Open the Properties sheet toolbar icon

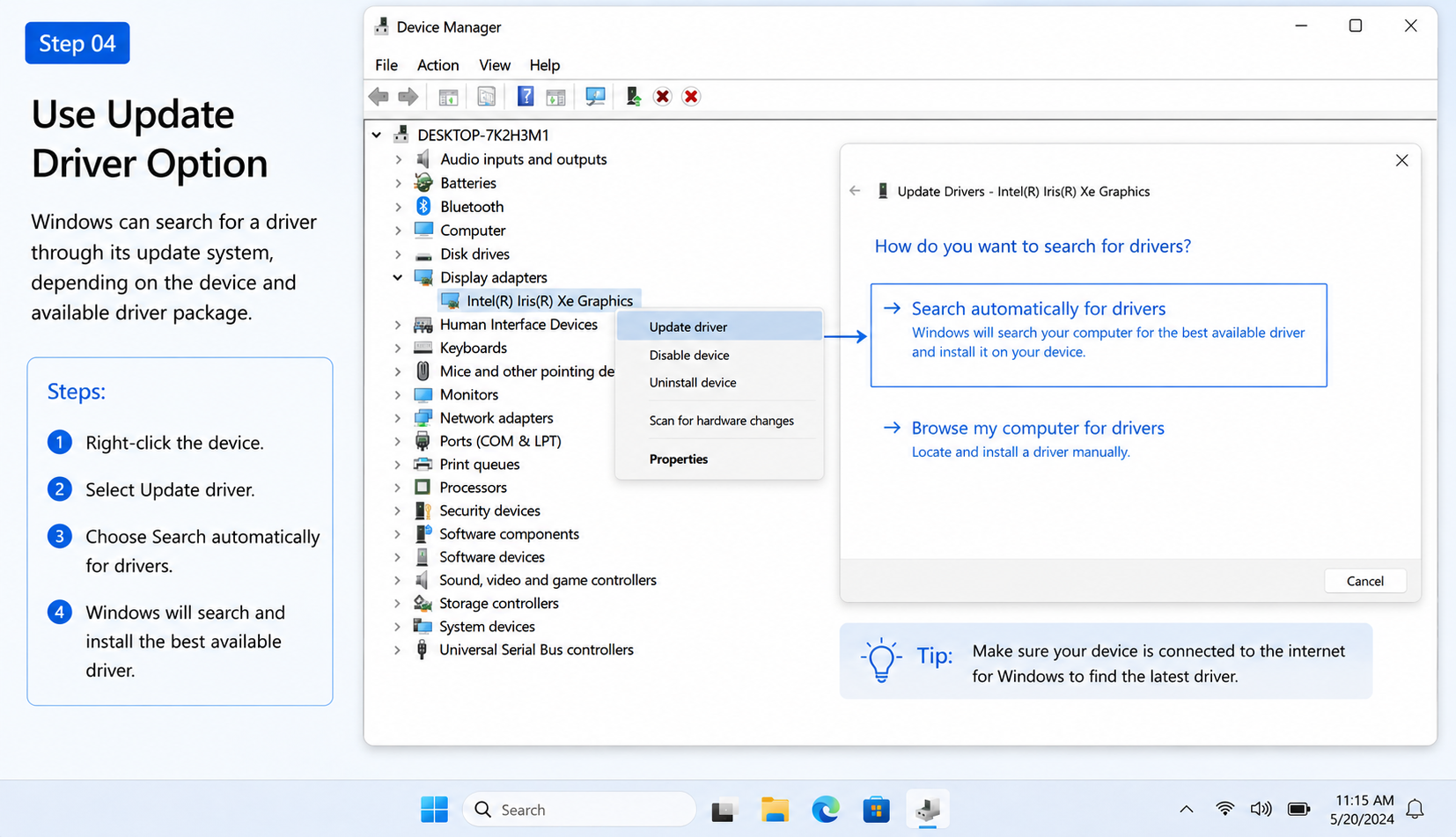point(486,97)
